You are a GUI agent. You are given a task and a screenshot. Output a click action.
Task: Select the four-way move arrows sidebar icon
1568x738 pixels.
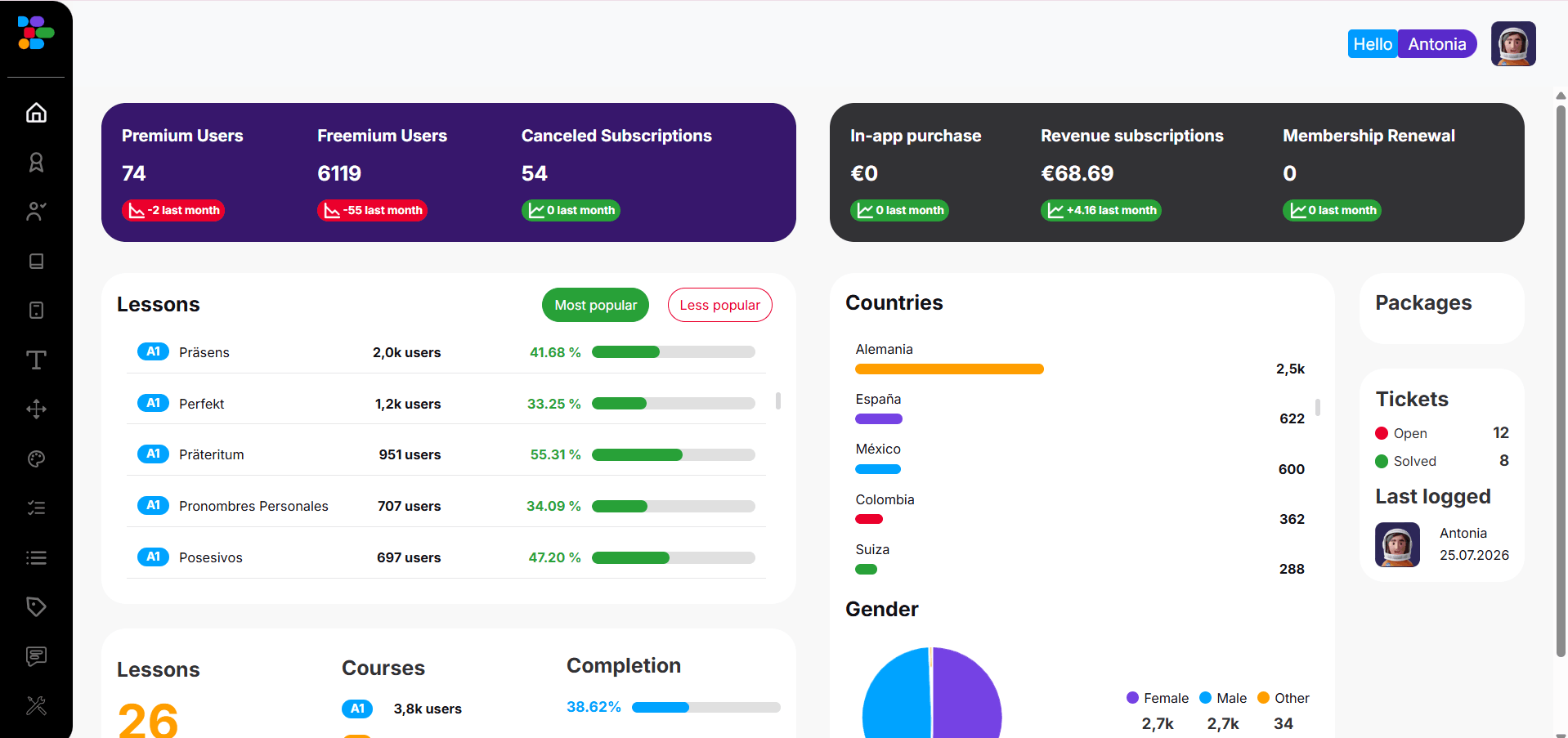point(36,409)
